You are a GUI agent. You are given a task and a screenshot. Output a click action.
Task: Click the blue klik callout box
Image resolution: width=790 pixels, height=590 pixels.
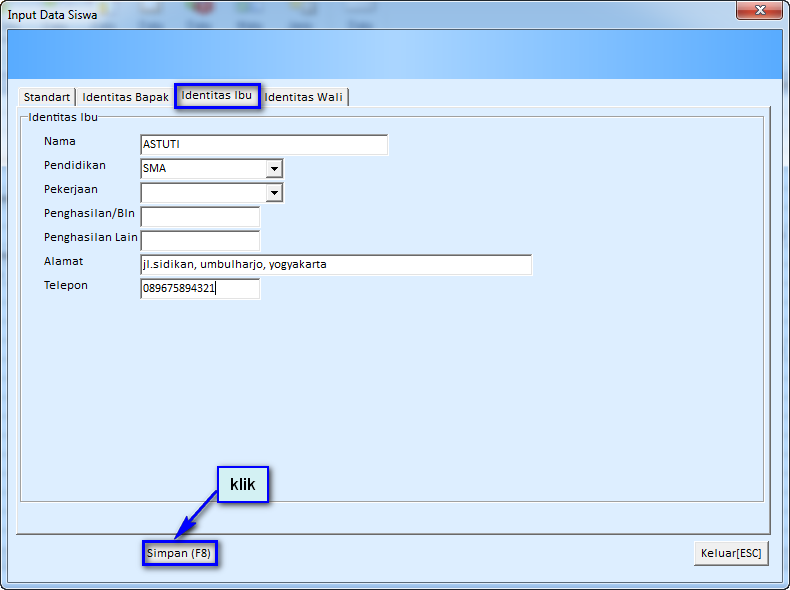pos(243,485)
